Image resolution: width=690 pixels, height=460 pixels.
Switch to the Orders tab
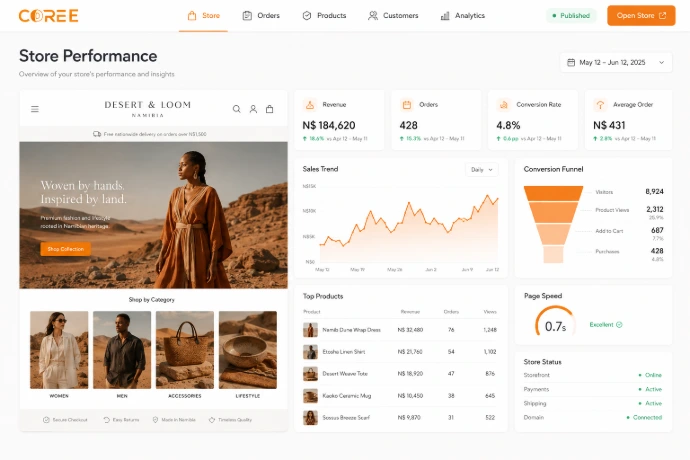[261, 16]
